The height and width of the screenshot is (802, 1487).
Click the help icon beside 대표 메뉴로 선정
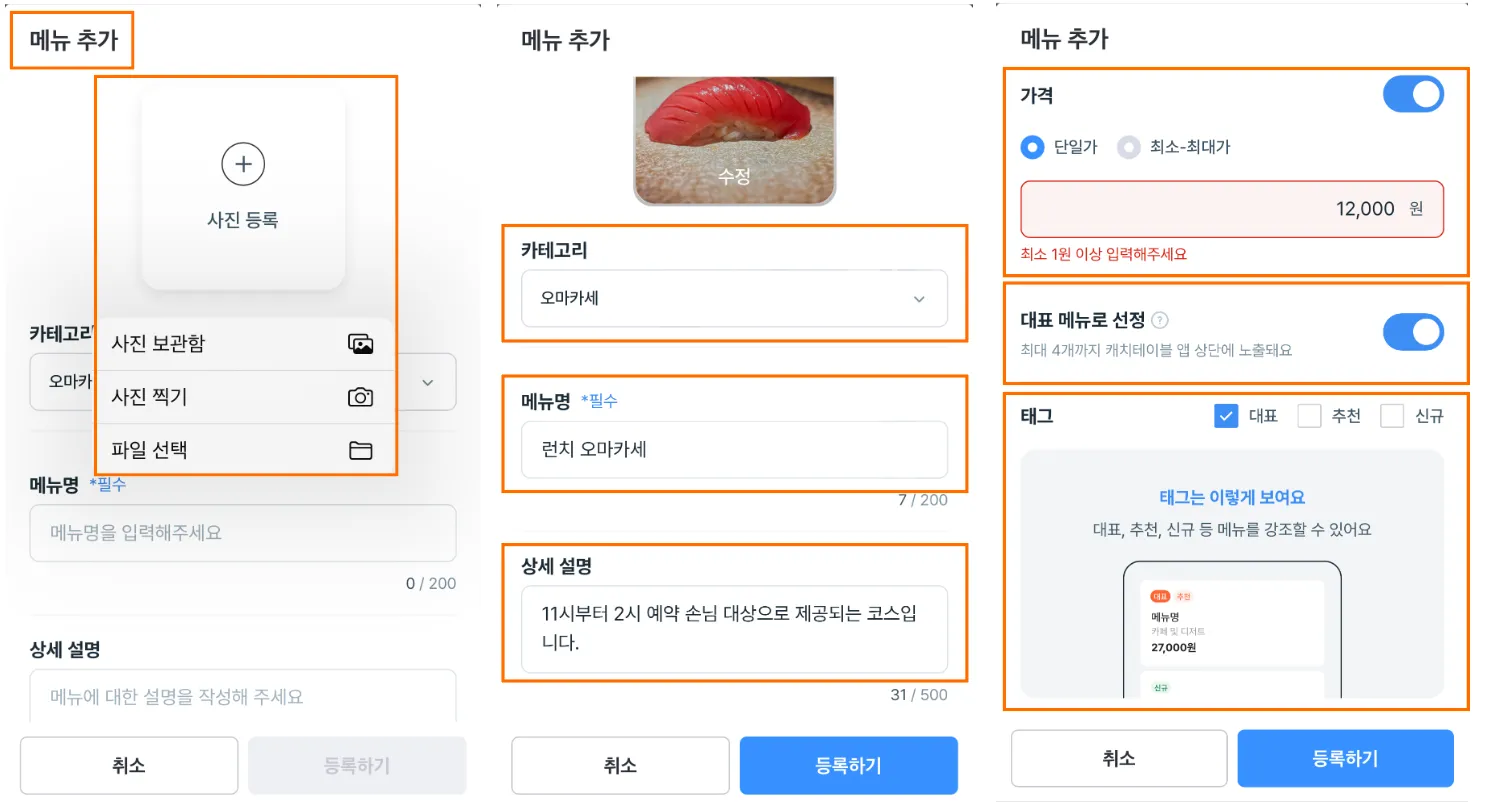[x=1160, y=320]
